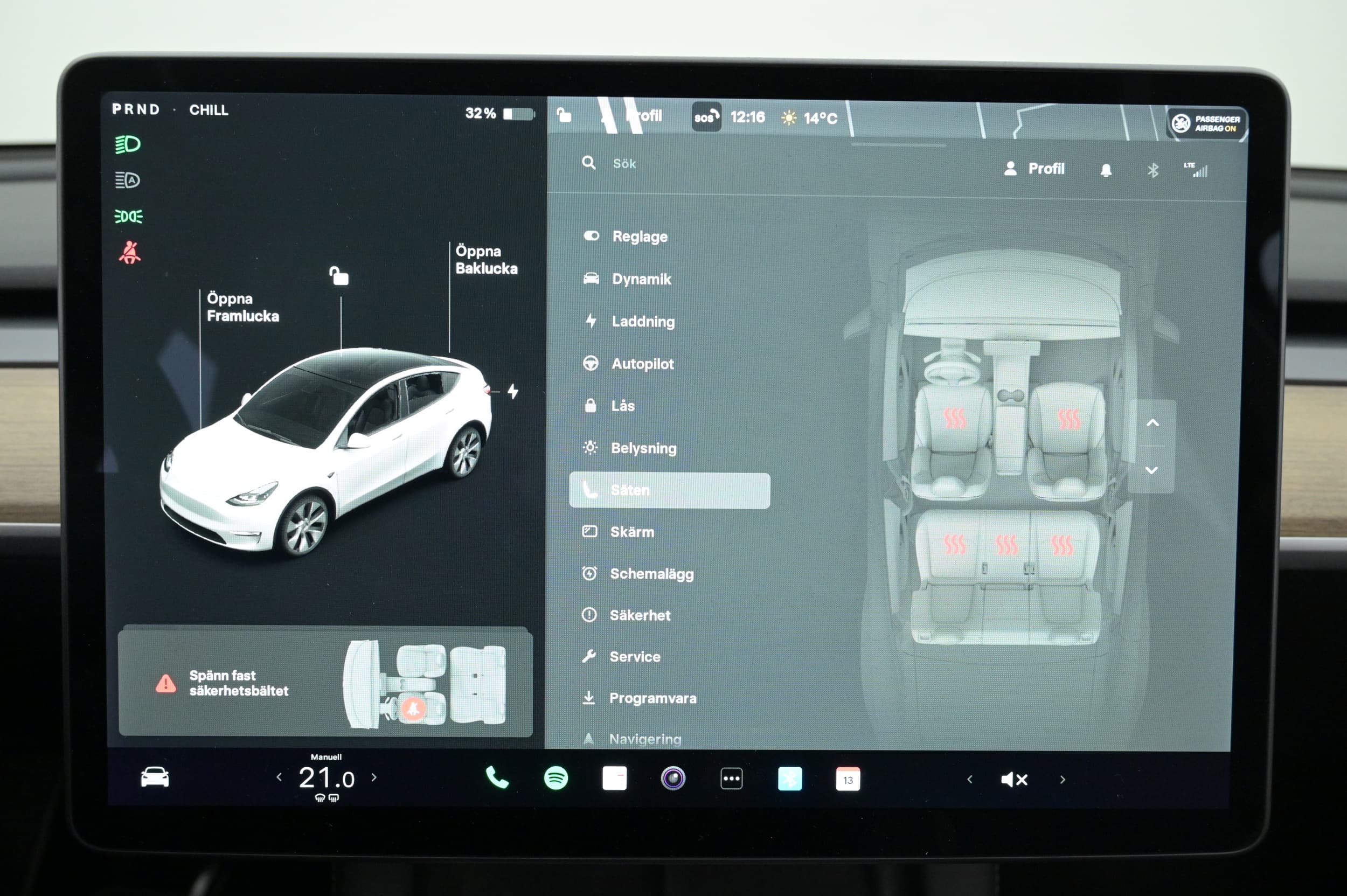Increase cabin temperature with right arrow
The height and width of the screenshot is (896, 1347).
[x=374, y=777]
